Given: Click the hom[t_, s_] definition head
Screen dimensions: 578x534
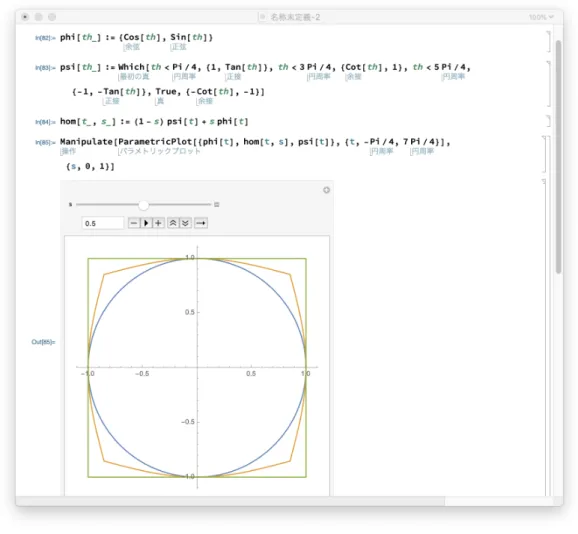Looking at the screenshot, I should click(x=88, y=122).
